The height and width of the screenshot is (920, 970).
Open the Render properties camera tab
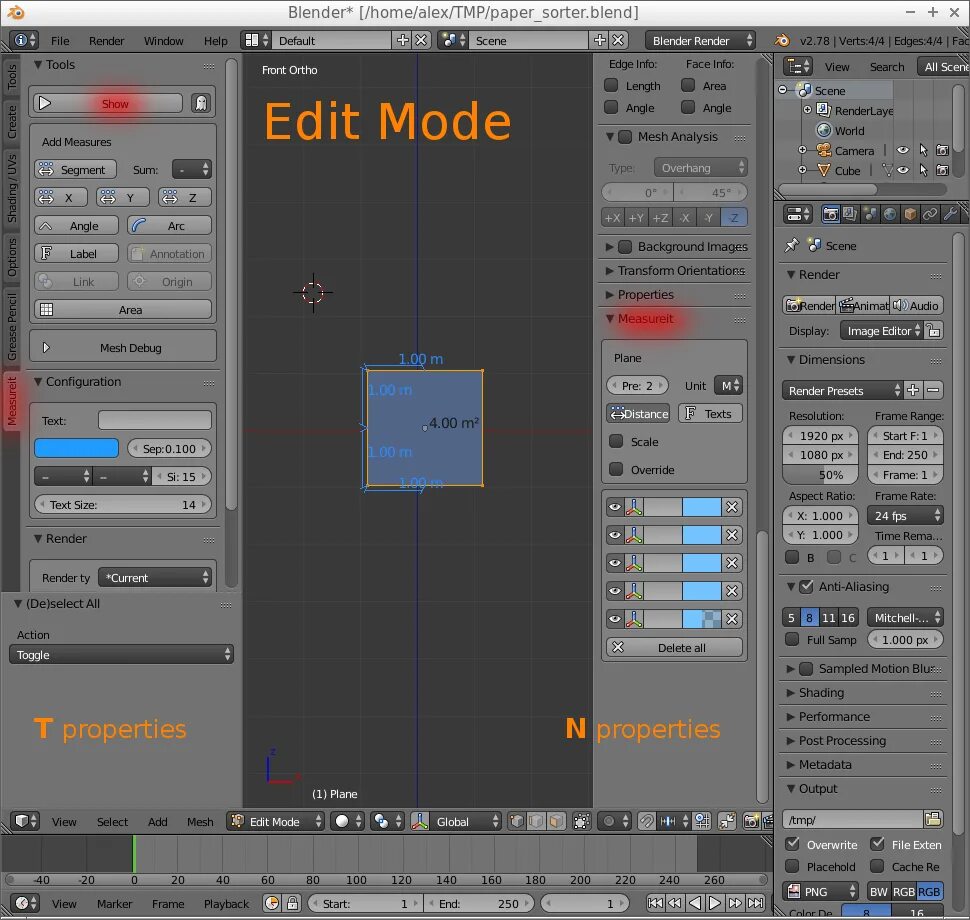[830, 215]
